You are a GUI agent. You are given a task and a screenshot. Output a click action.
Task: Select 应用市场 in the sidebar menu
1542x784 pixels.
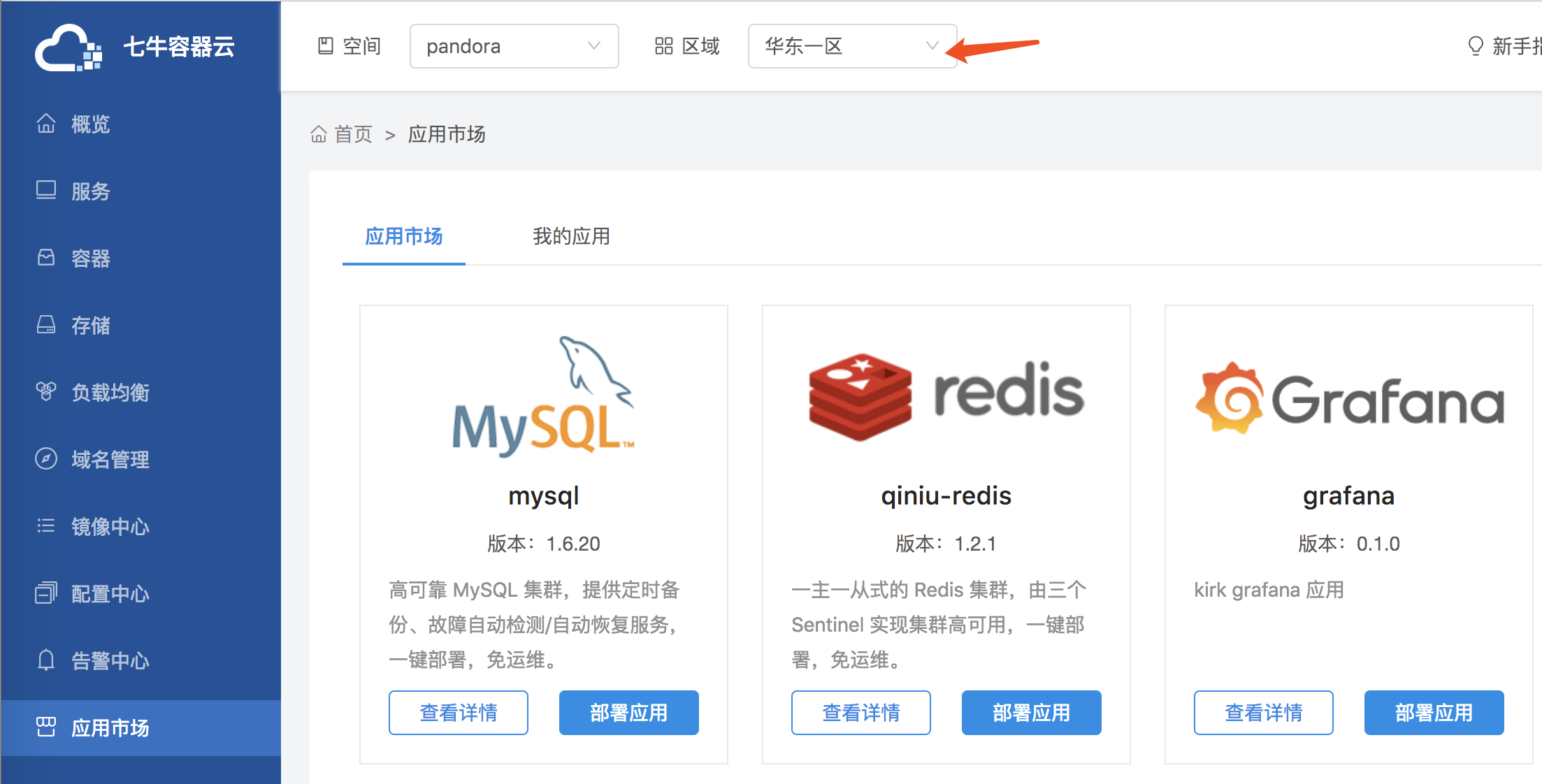[141, 727]
